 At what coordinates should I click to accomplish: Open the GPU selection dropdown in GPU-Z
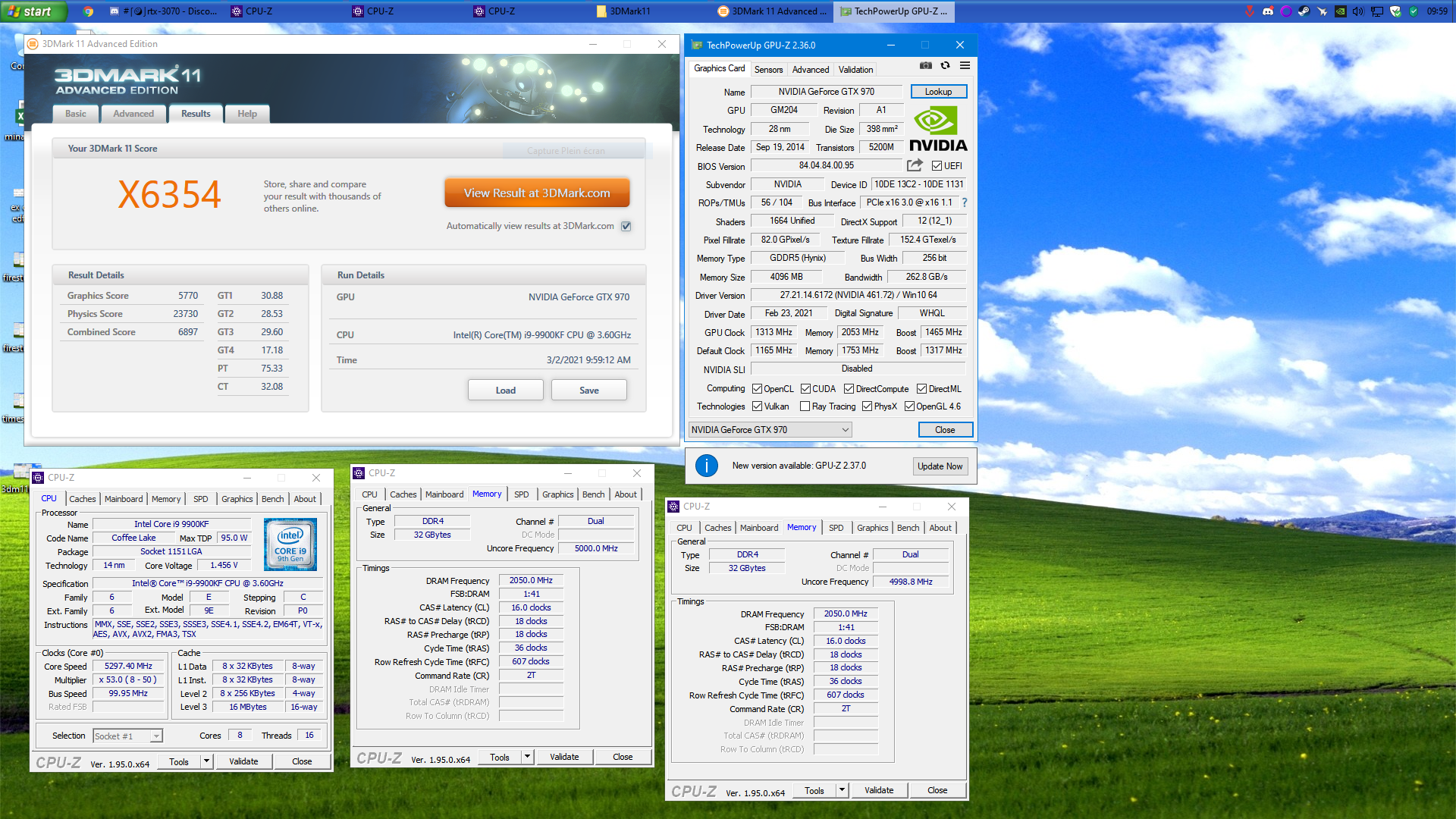tap(770, 430)
